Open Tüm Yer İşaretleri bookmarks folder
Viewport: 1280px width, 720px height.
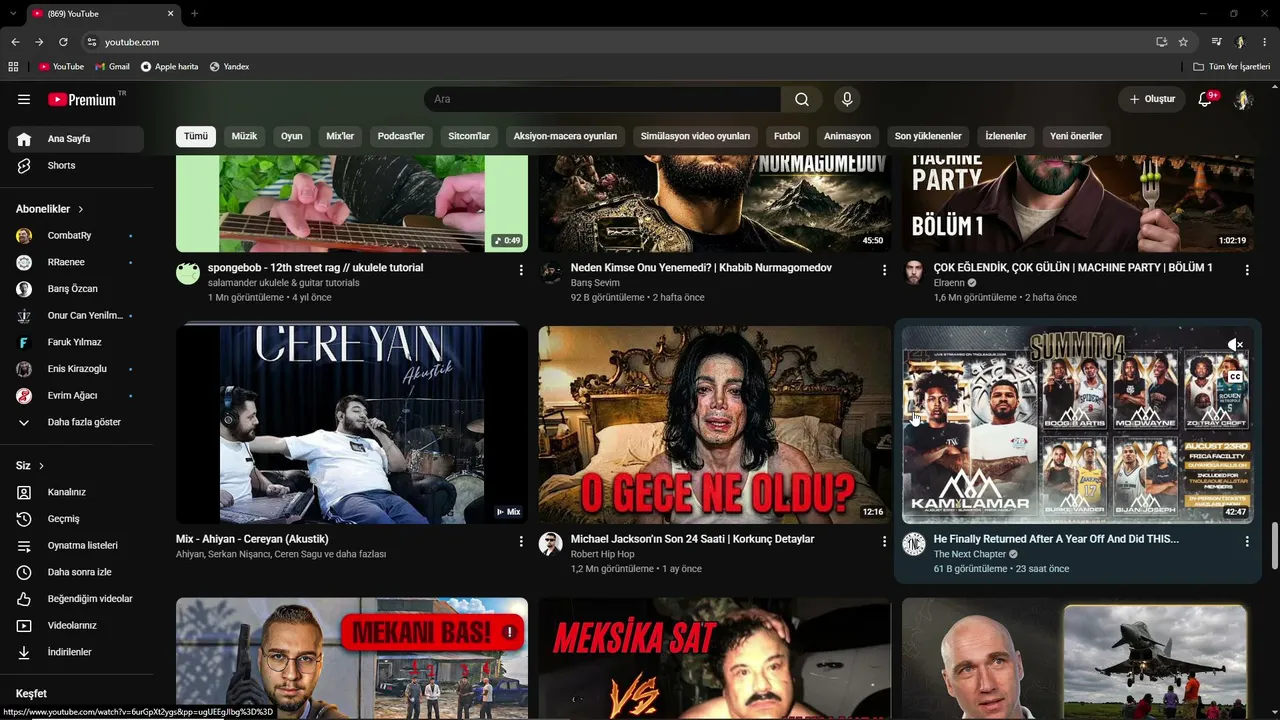pyautogui.click(x=1231, y=67)
